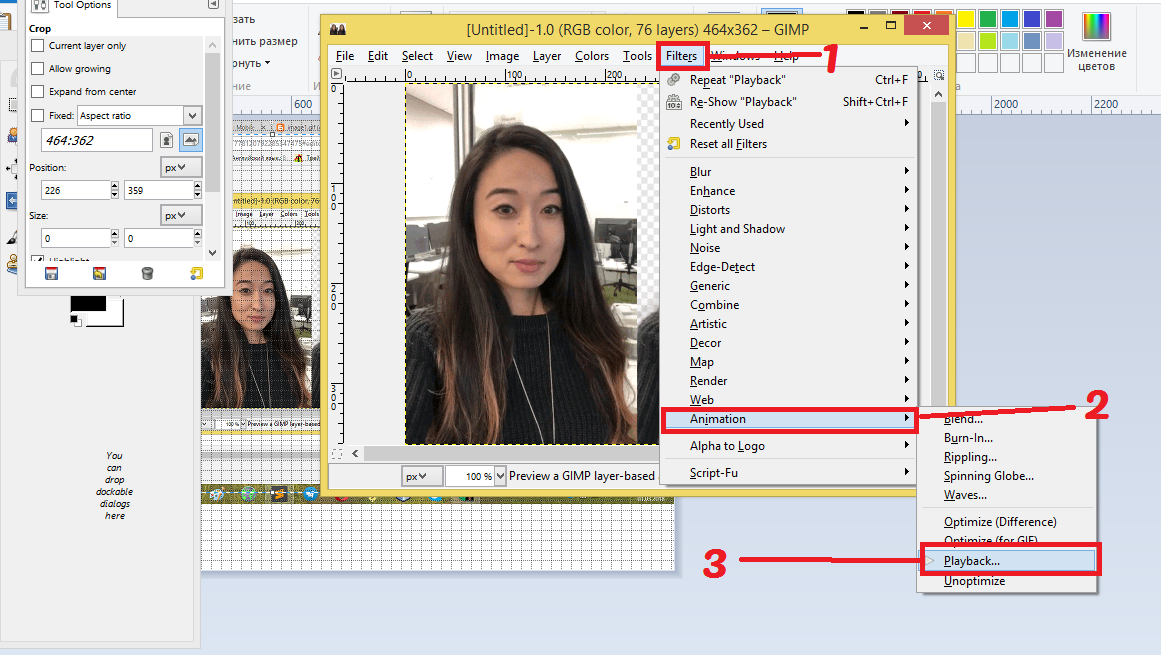Click the Reset all Filters icon
This screenshot has height=655, width=1161.
[674, 144]
